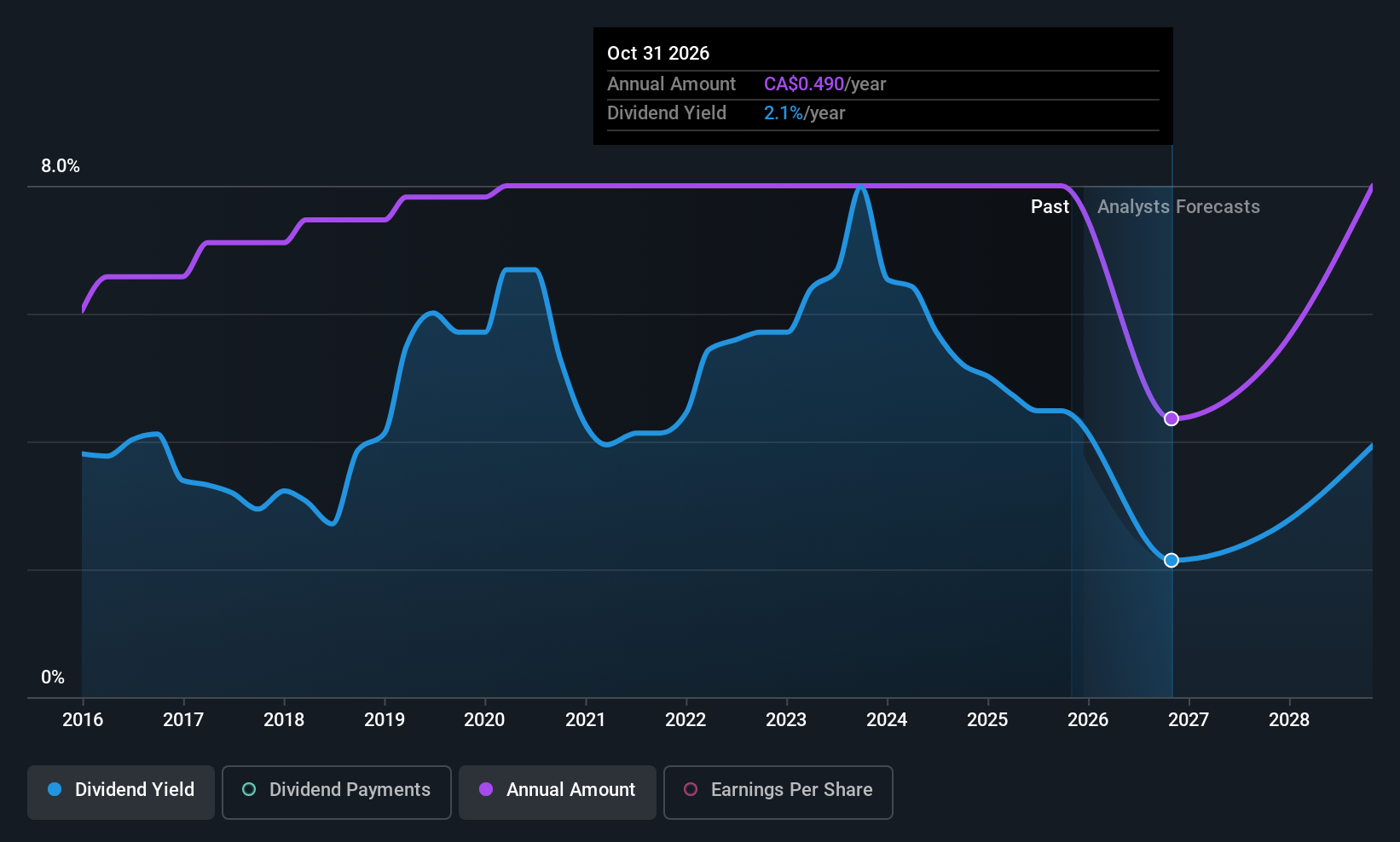Click the blue Dividend Yield legend dot
The width and height of the screenshot is (1400, 842).
pos(55,790)
